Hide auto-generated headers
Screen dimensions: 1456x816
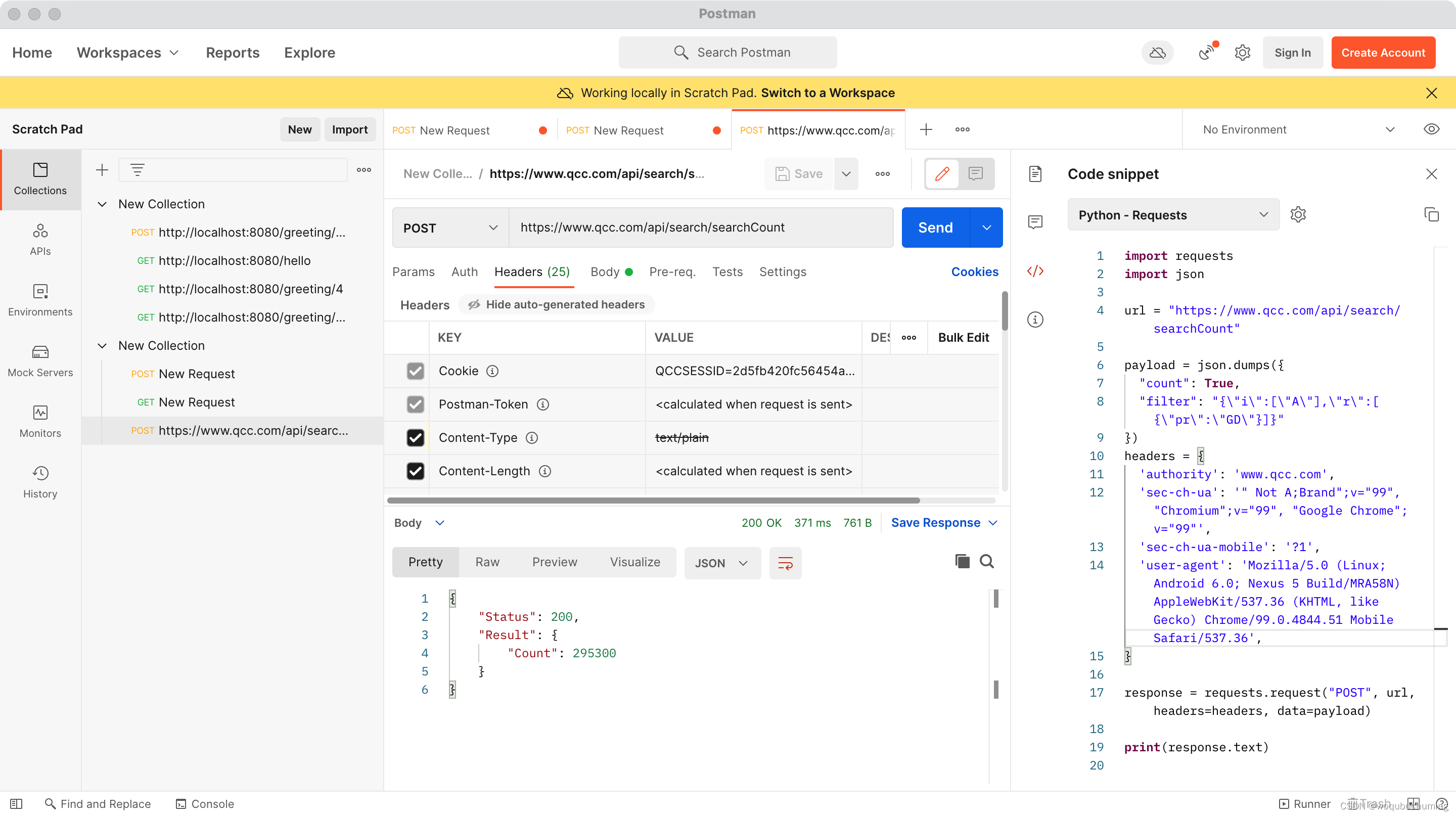(556, 304)
